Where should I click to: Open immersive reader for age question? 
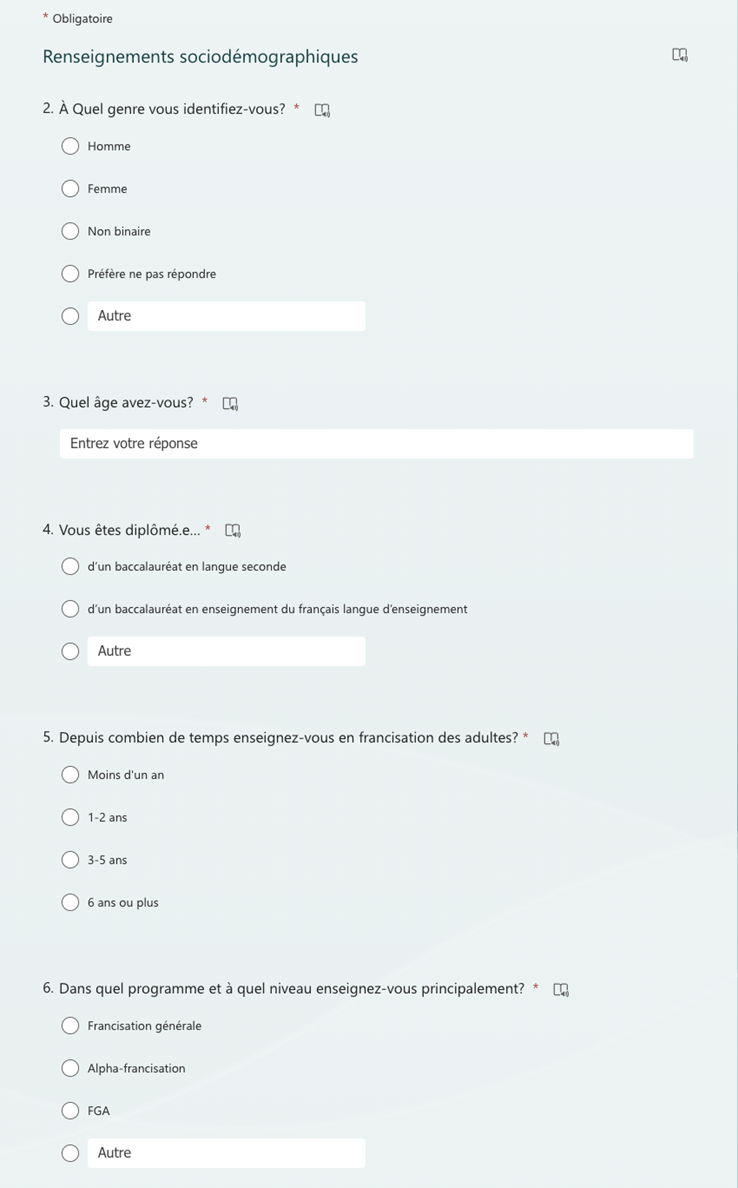pos(230,404)
